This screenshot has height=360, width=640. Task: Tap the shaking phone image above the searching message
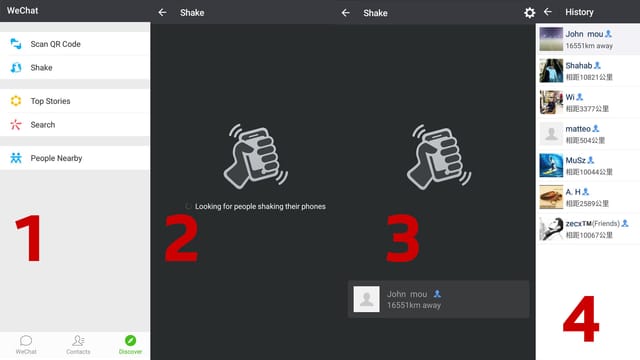pos(256,156)
